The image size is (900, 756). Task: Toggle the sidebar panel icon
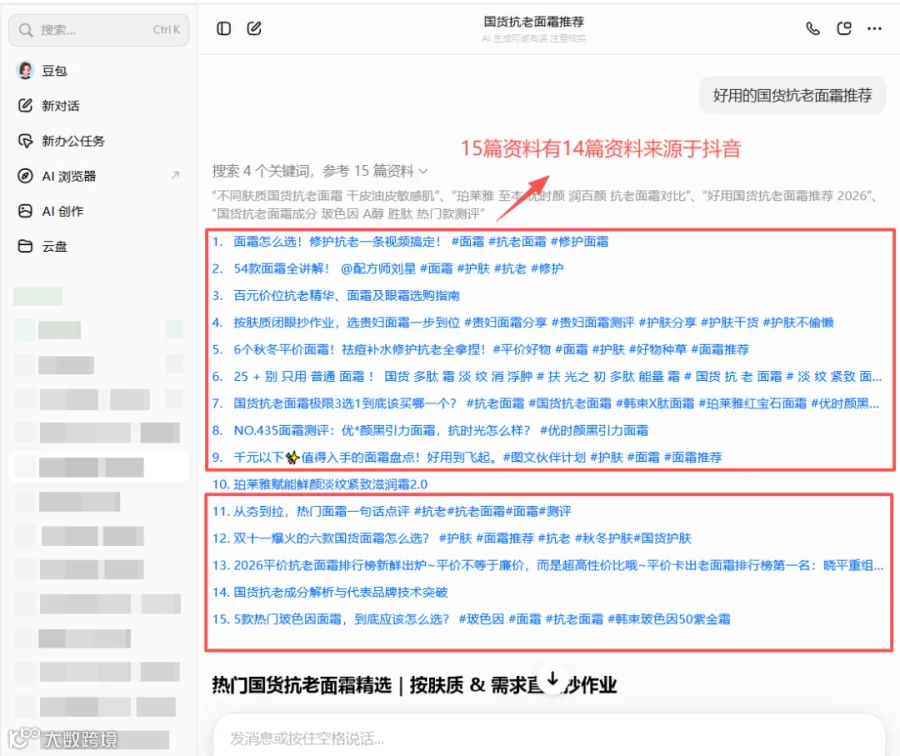(x=224, y=29)
